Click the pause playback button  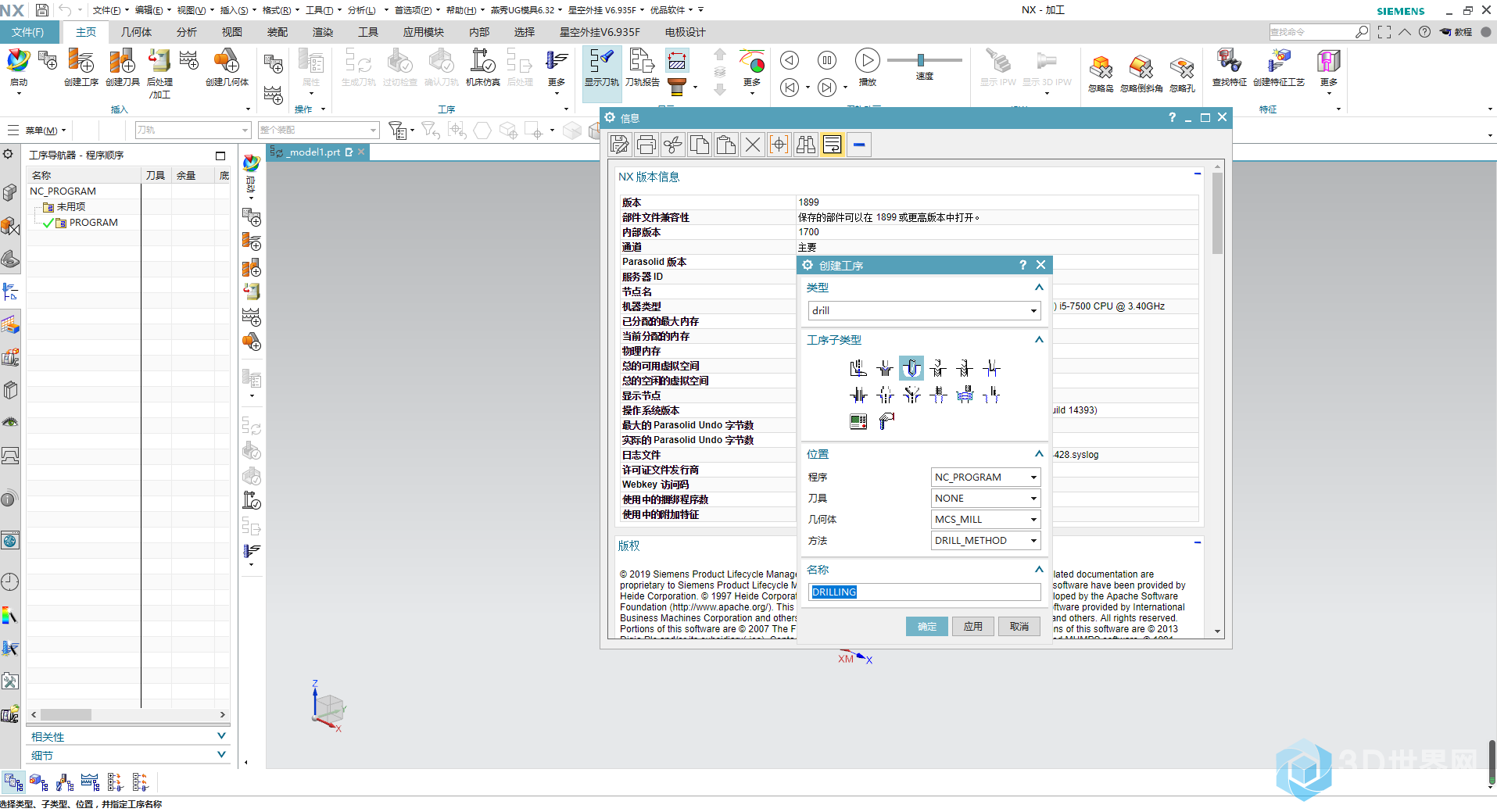click(x=827, y=60)
